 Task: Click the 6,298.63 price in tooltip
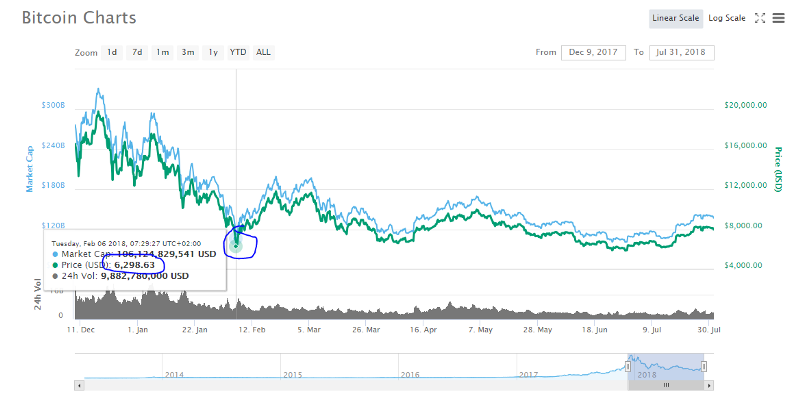pyautogui.click(x=134, y=265)
